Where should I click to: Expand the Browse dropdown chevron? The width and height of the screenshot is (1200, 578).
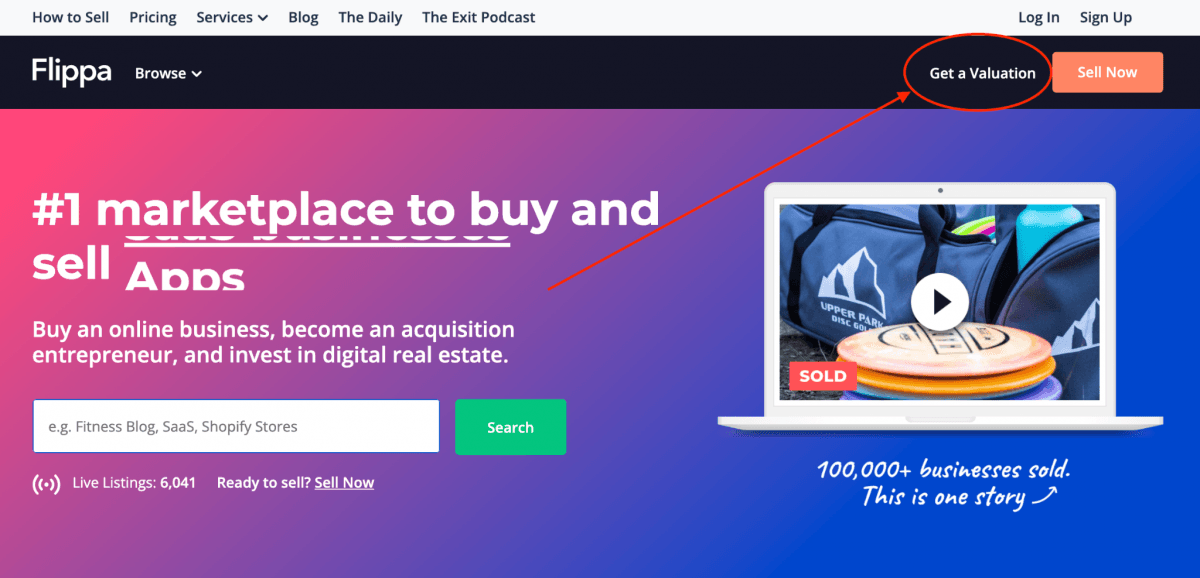(x=197, y=74)
